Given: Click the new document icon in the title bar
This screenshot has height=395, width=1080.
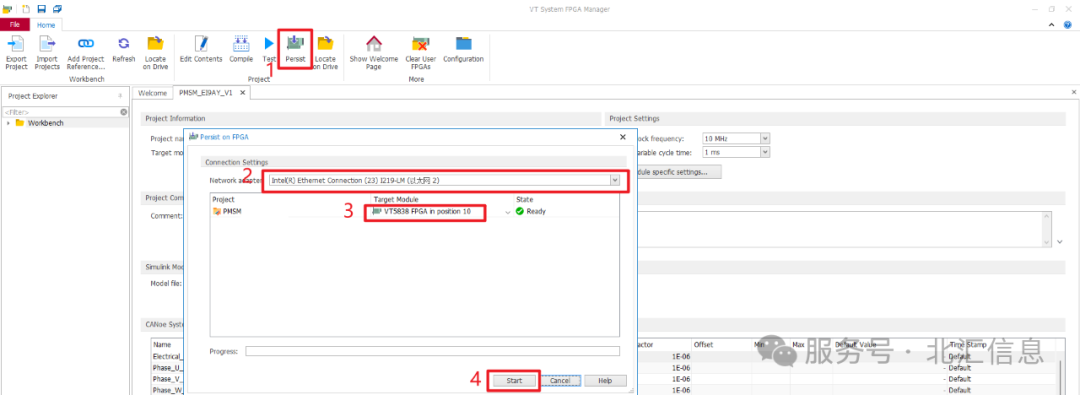Looking at the screenshot, I should pos(25,9).
